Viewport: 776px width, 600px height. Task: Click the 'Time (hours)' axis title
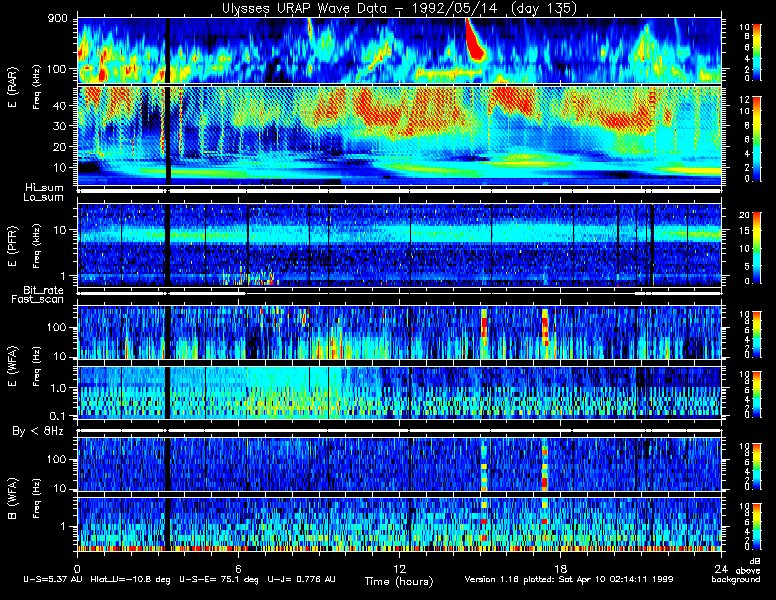click(x=399, y=582)
